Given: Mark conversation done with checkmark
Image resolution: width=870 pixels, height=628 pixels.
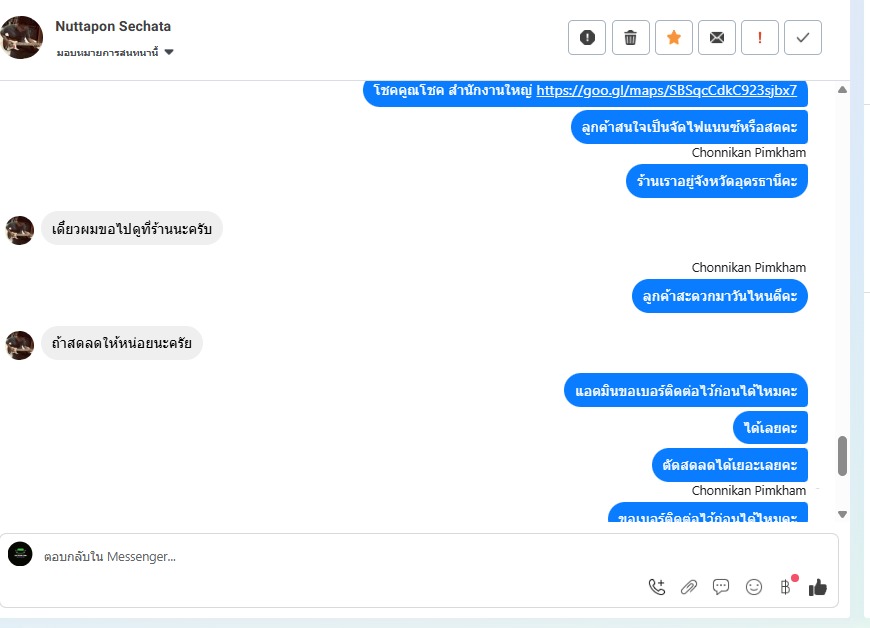Looking at the screenshot, I should (803, 38).
